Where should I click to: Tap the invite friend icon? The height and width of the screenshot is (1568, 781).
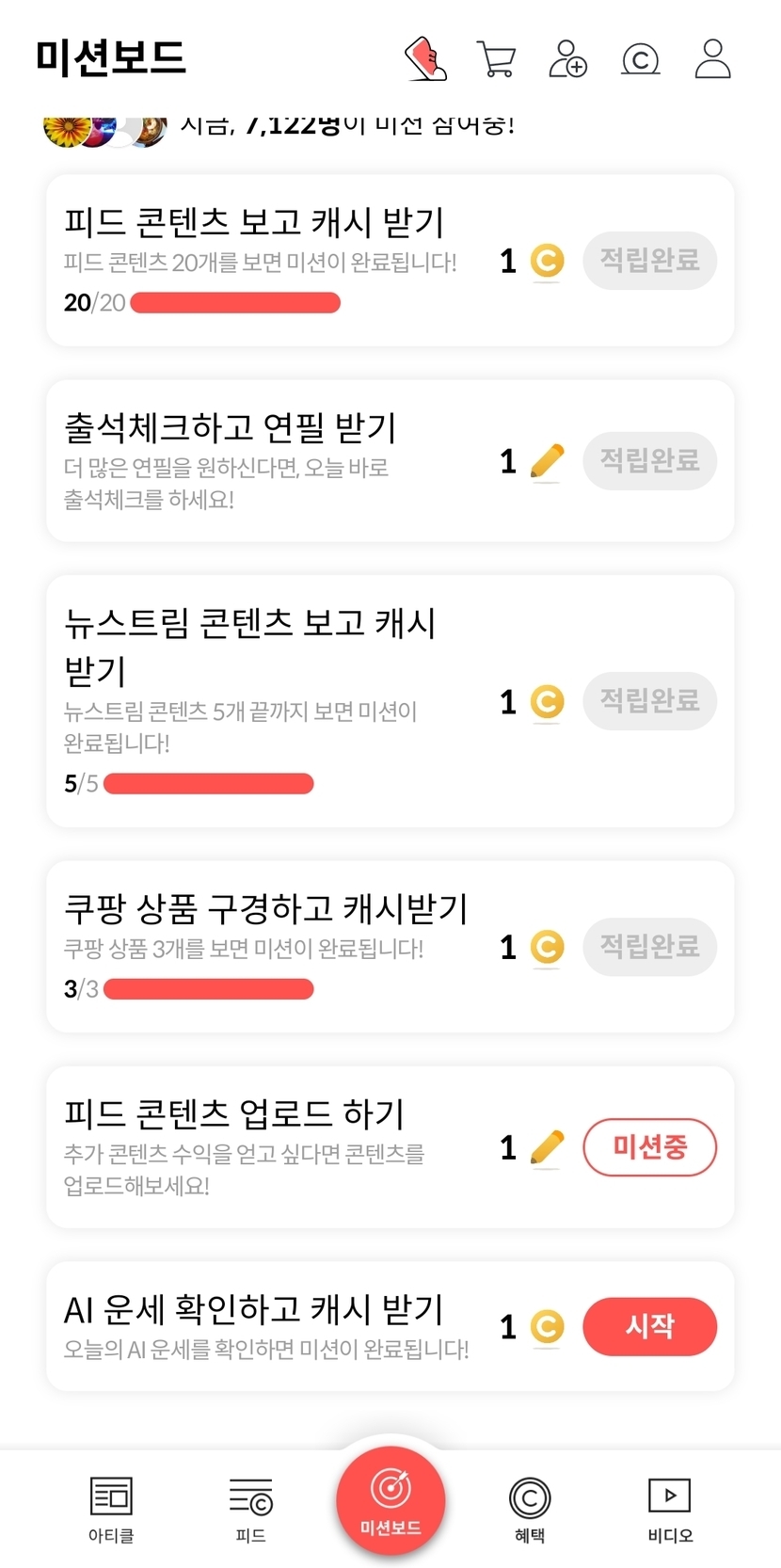pyautogui.click(x=567, y=59)
